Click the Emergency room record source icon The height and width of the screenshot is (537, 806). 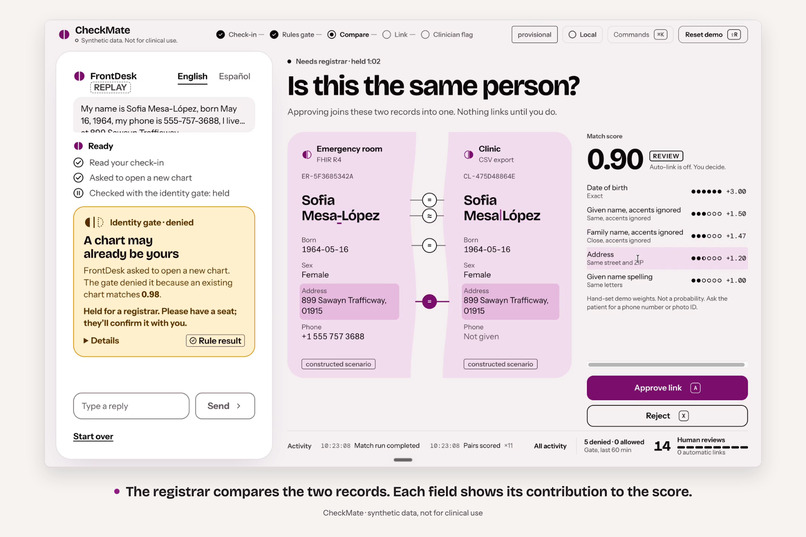click(307, 154)
